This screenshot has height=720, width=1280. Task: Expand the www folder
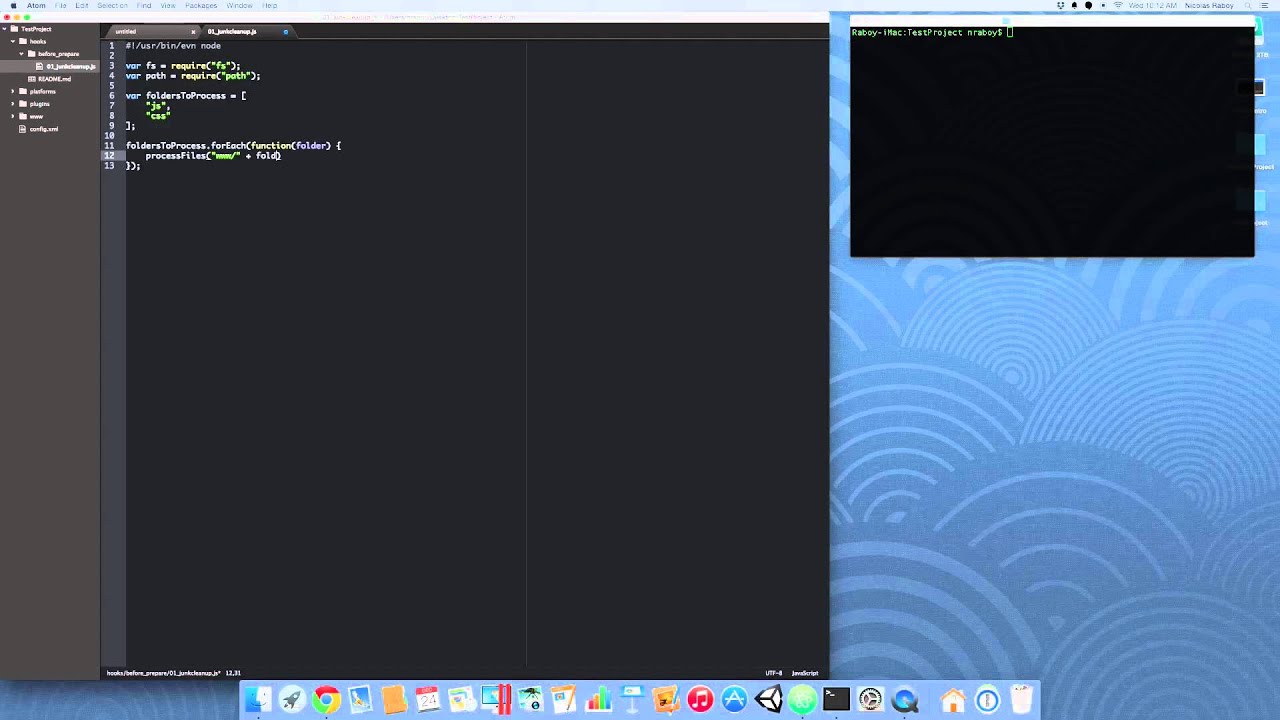(x=14, y=116)
